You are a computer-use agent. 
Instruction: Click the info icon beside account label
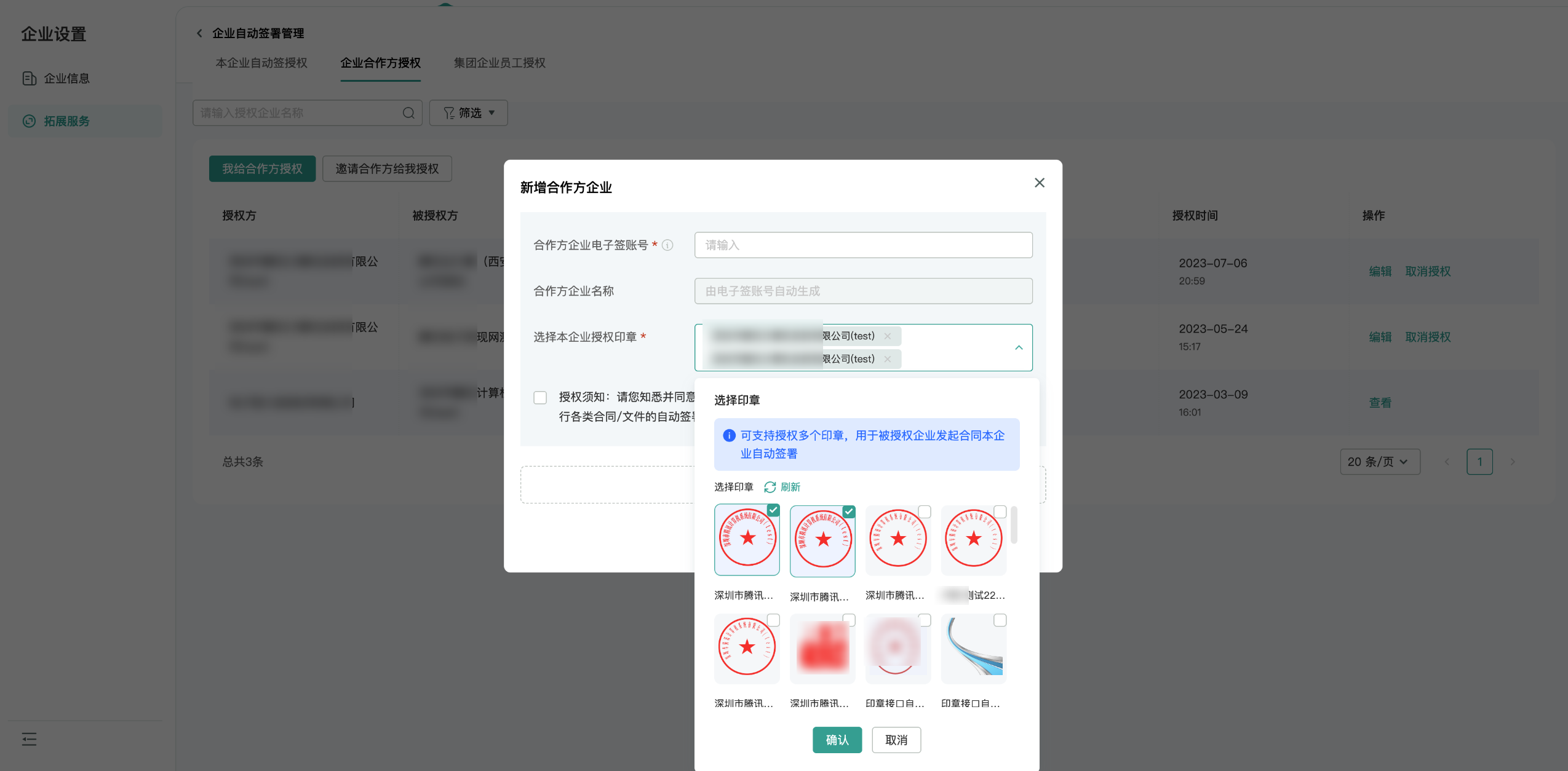pos(667,245)
